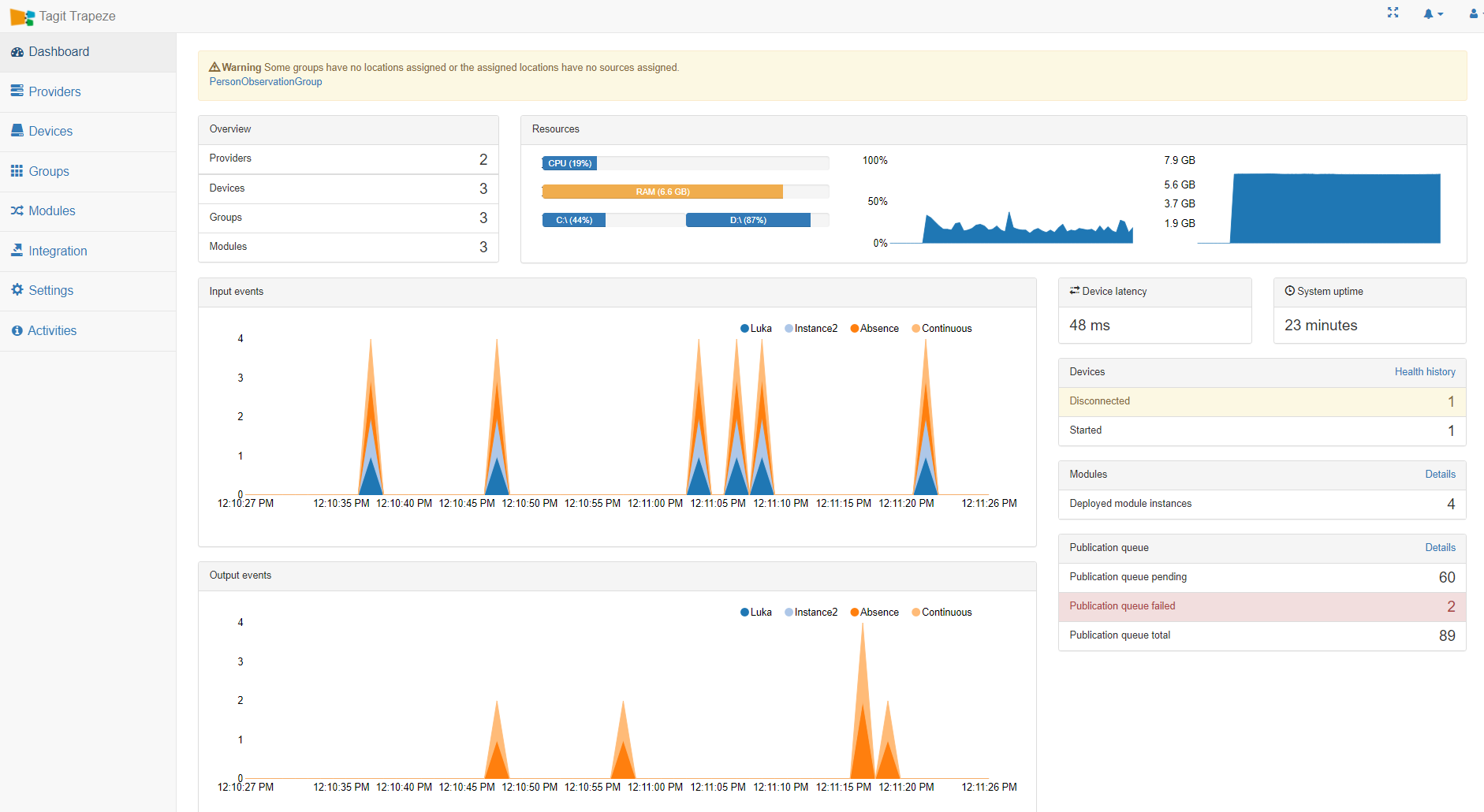Open Settings from the sidebar
Viewport: 1484px width, 812px height.
click(x=88, y=291)
